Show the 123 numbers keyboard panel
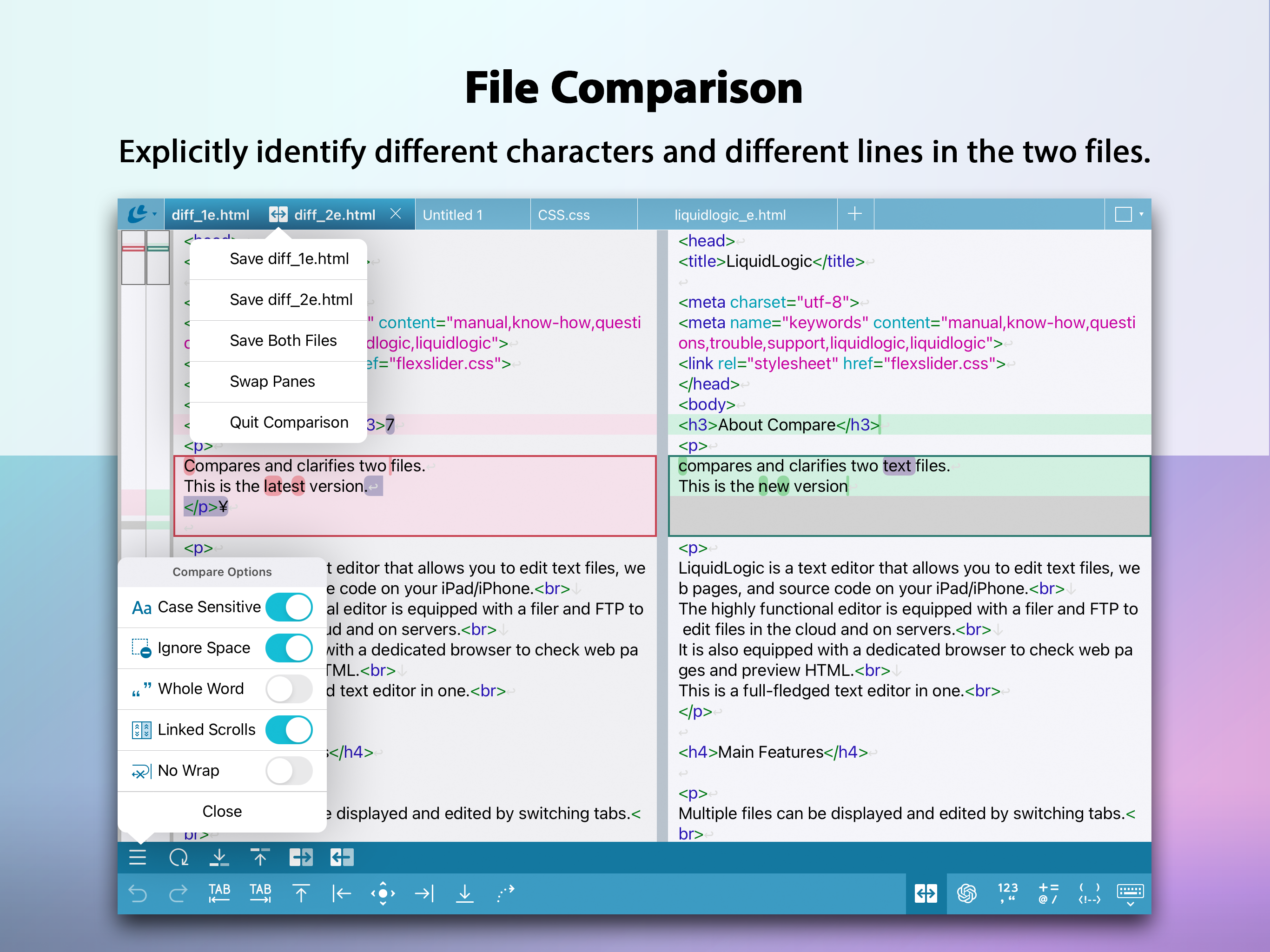This screenshot has height=952, width=1270. click(1008, 893)
